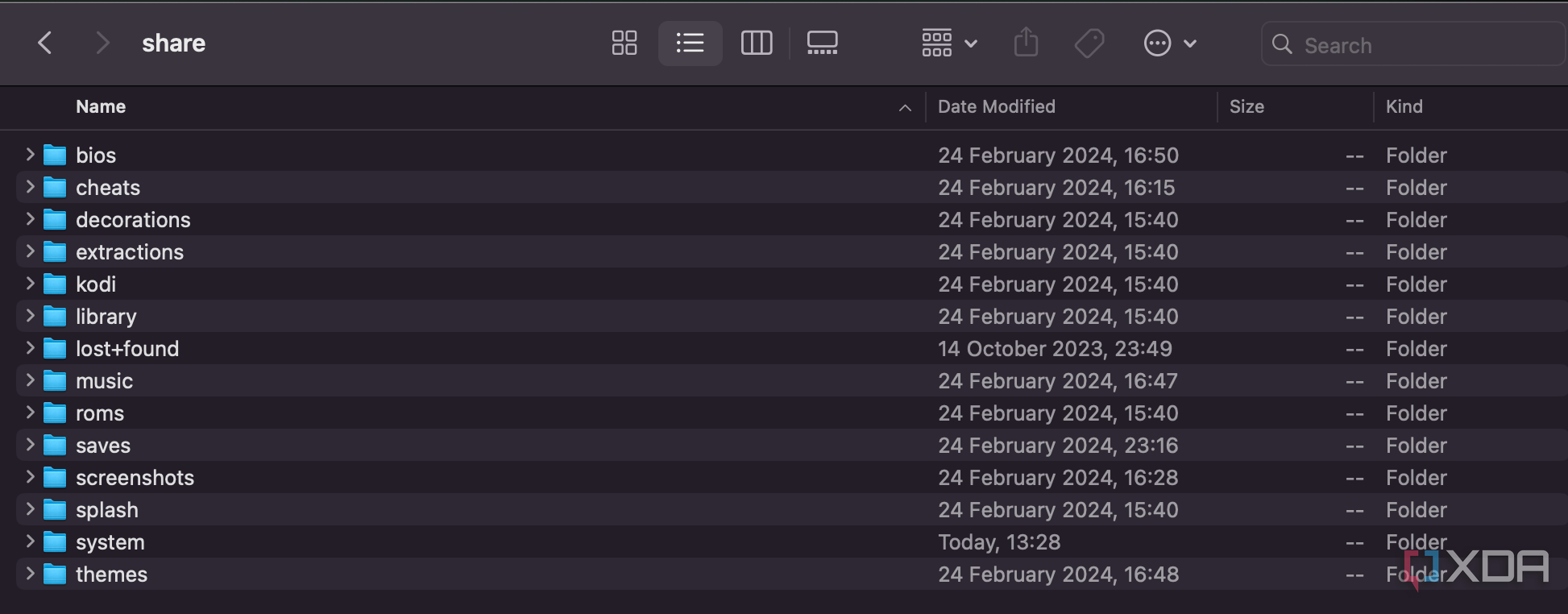Click the folder name 'screenshots'
The image size is (1568, 614).
pyautogui.click(x=135, y=477)
